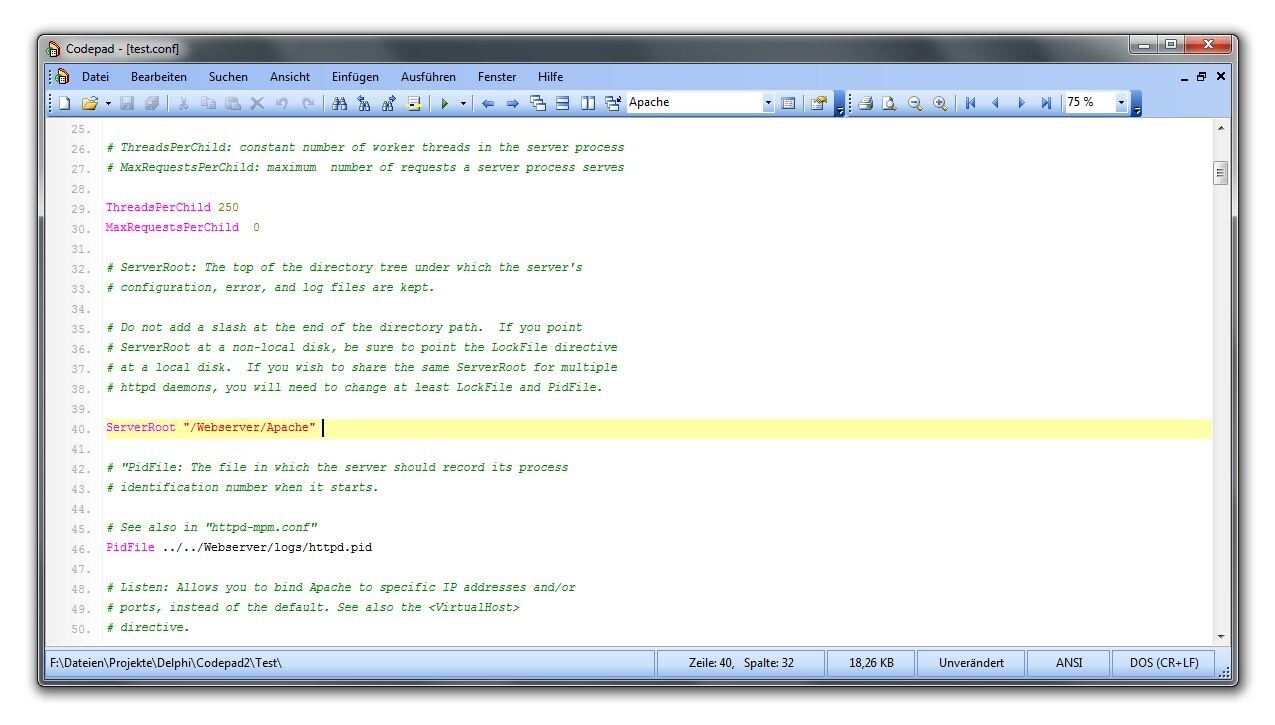
Task: Open print preview
Action: (x=889, y=102)
